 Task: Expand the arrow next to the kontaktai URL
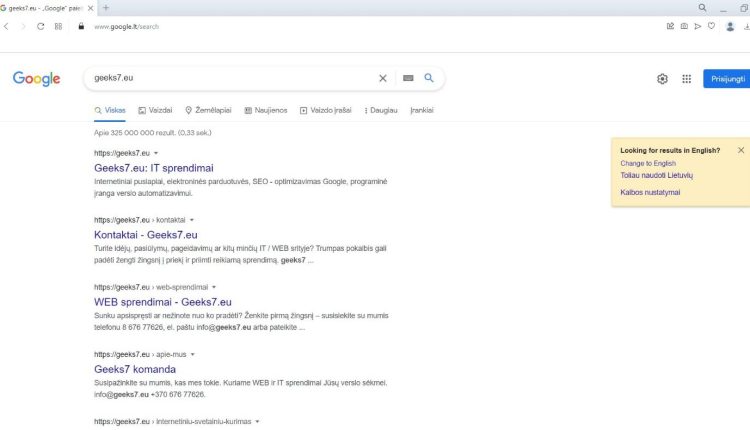191,220
